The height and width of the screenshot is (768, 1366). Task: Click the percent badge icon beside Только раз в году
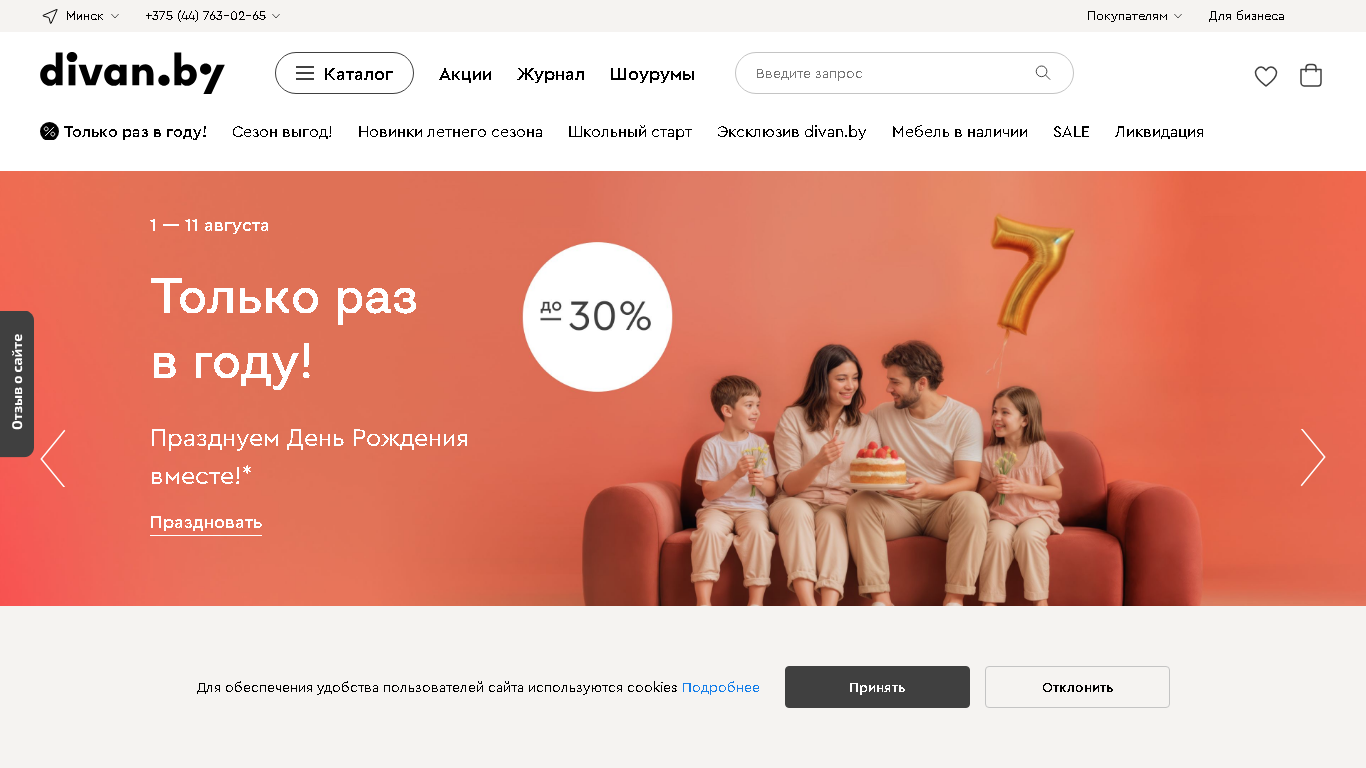49,131
